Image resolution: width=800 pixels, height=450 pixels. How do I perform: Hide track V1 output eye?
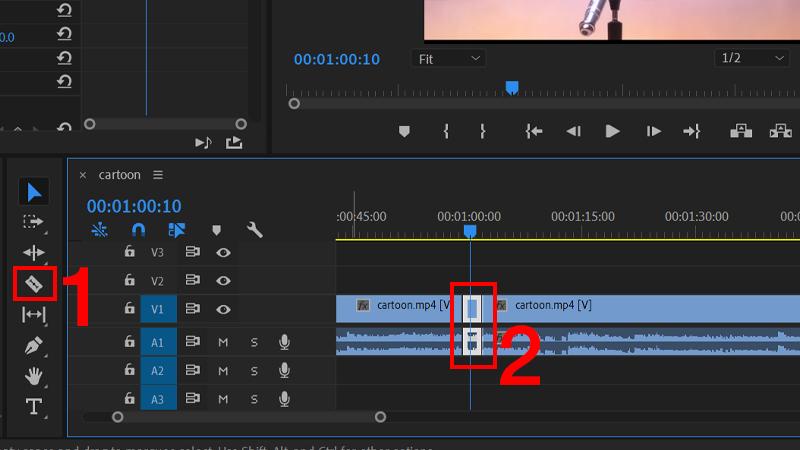pyautogui.click(x=223, y=309)
